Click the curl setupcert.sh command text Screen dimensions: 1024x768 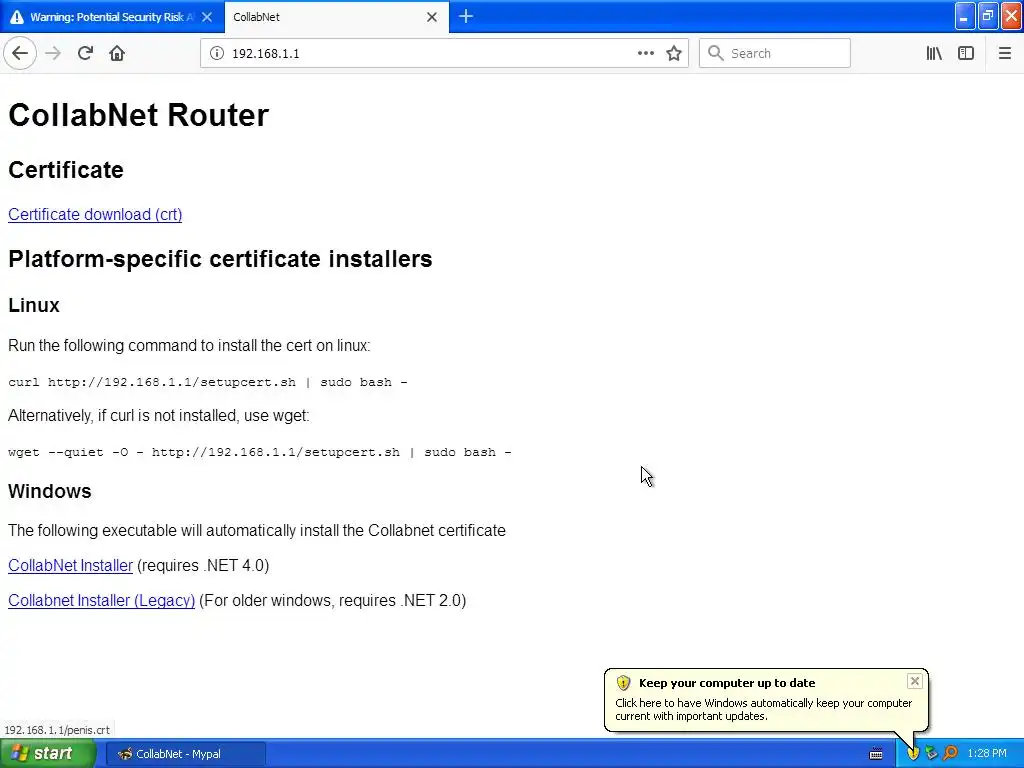point(208,382)
